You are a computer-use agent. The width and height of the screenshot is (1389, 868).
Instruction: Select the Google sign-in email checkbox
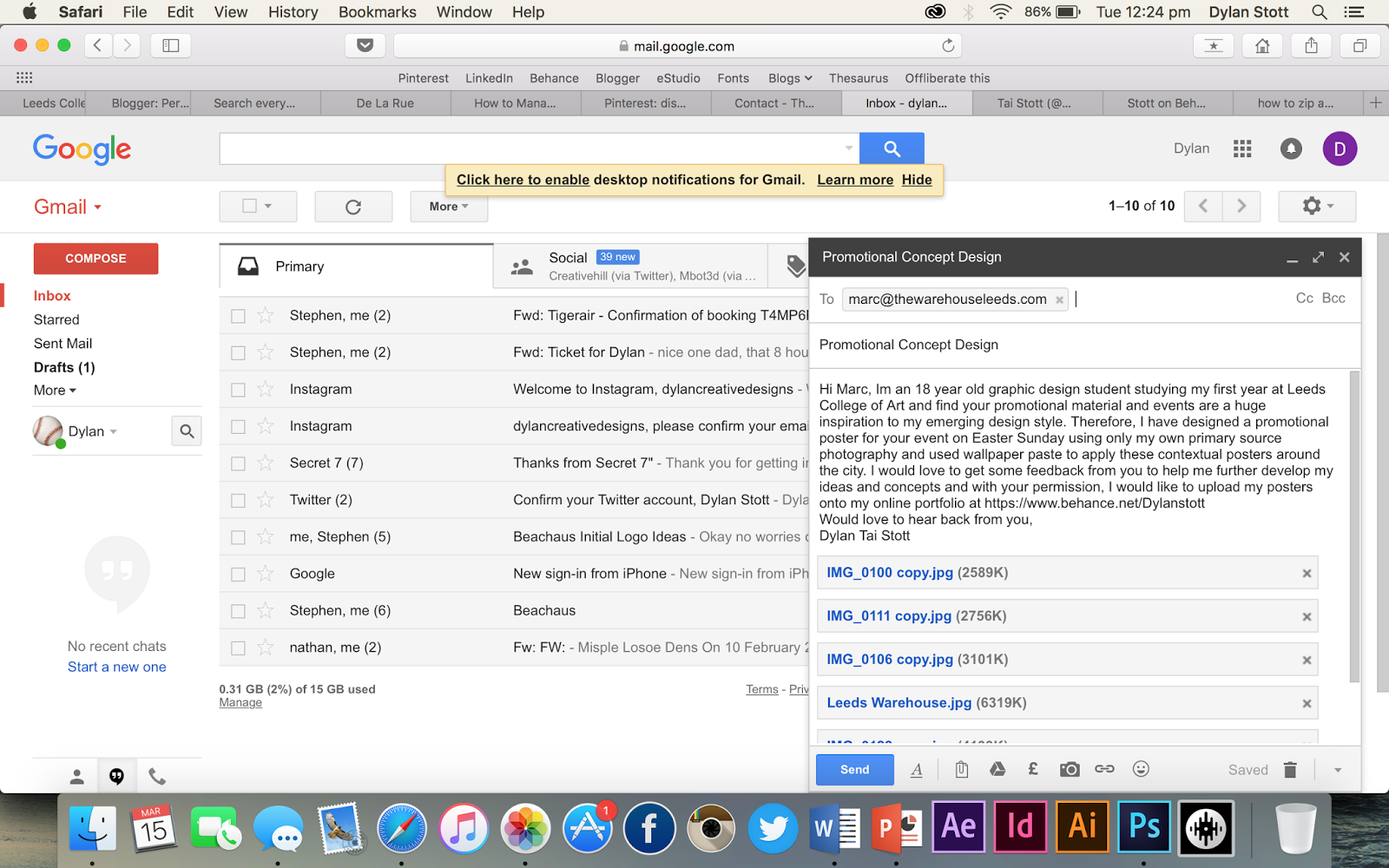[x=238, y=575]
